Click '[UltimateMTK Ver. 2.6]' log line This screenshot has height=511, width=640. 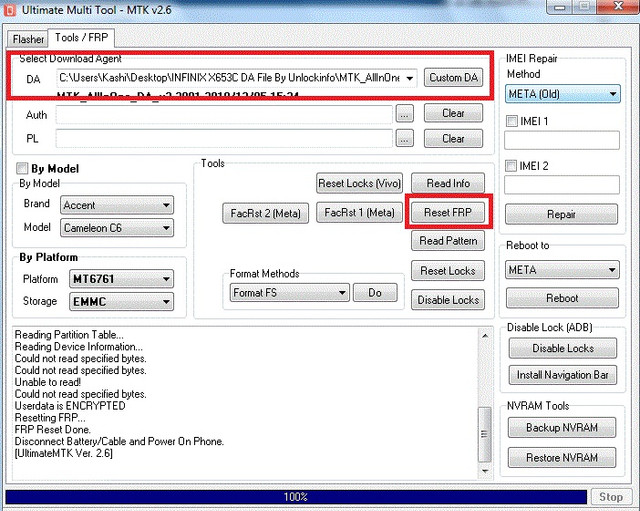pyautogui.click(x=63, y=453)
